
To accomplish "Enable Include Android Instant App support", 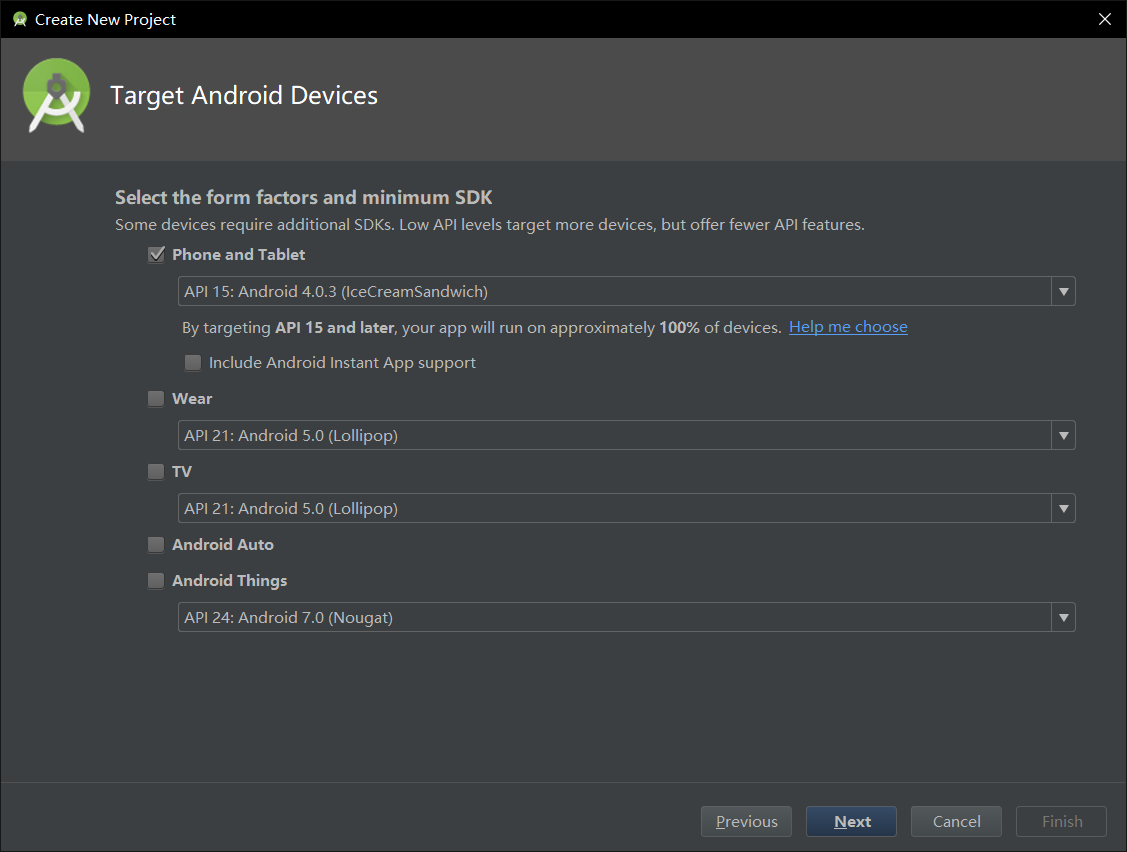I will click(x=193, y=363).
